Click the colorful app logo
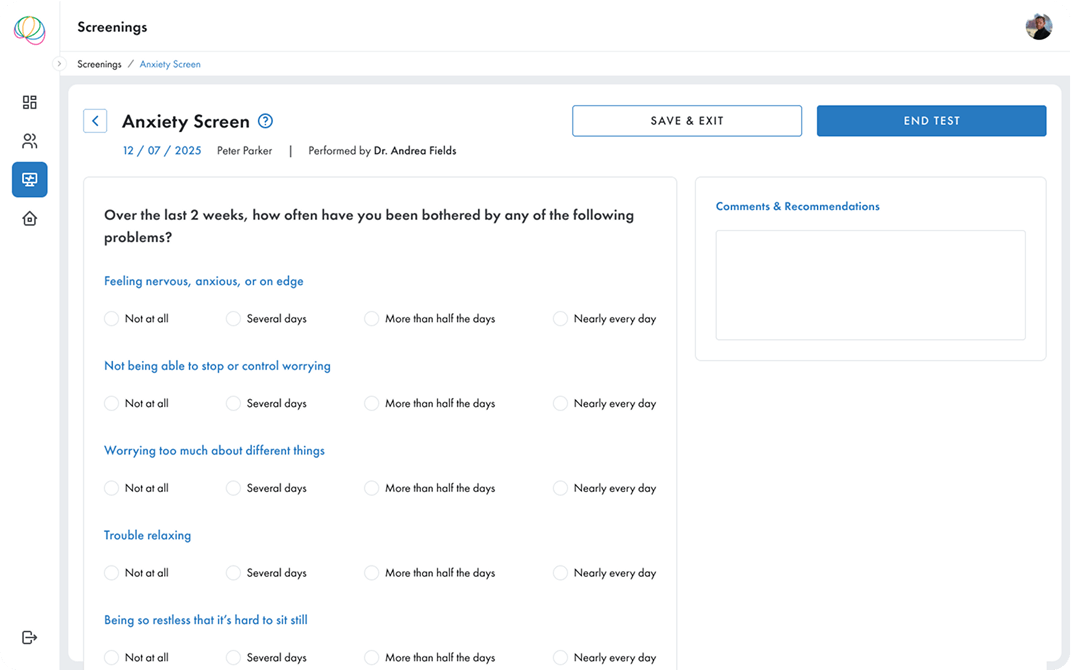 pos(29,30)
